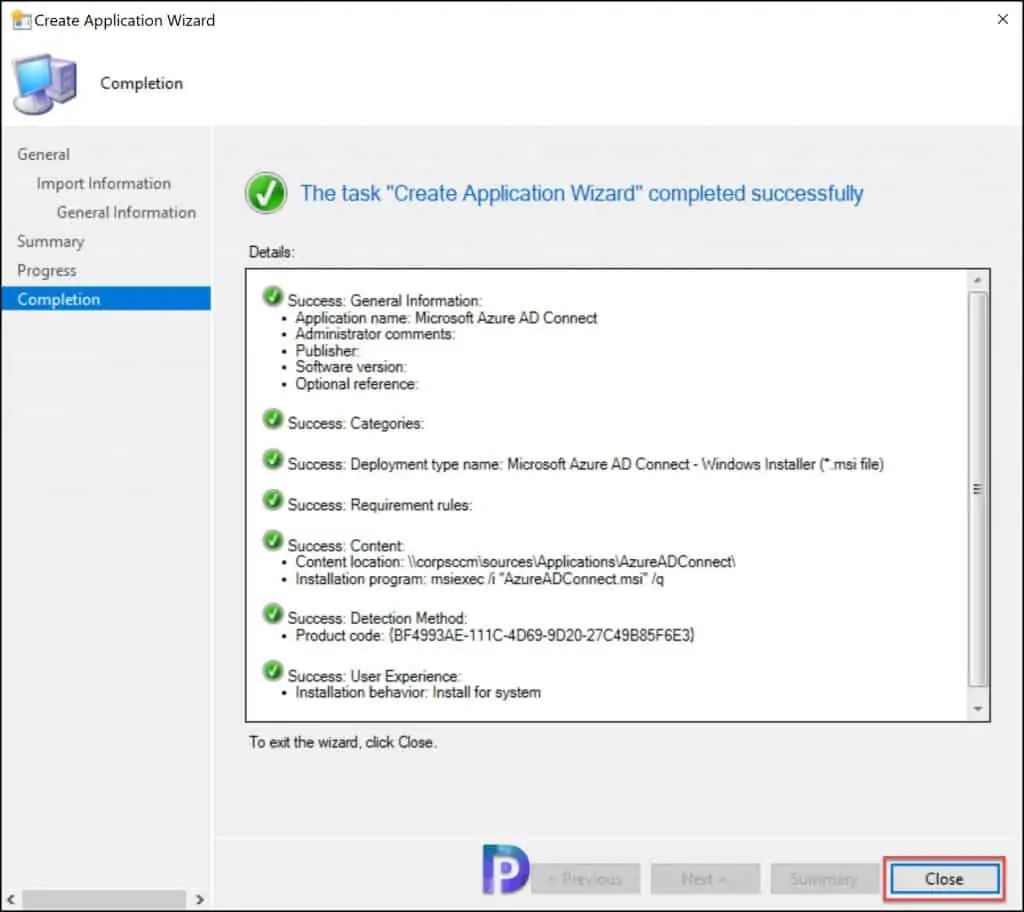The height and width of the screenshot is (912, 1024).
Task: Click the green check beside Categories
Action: (x=272, y=419)
